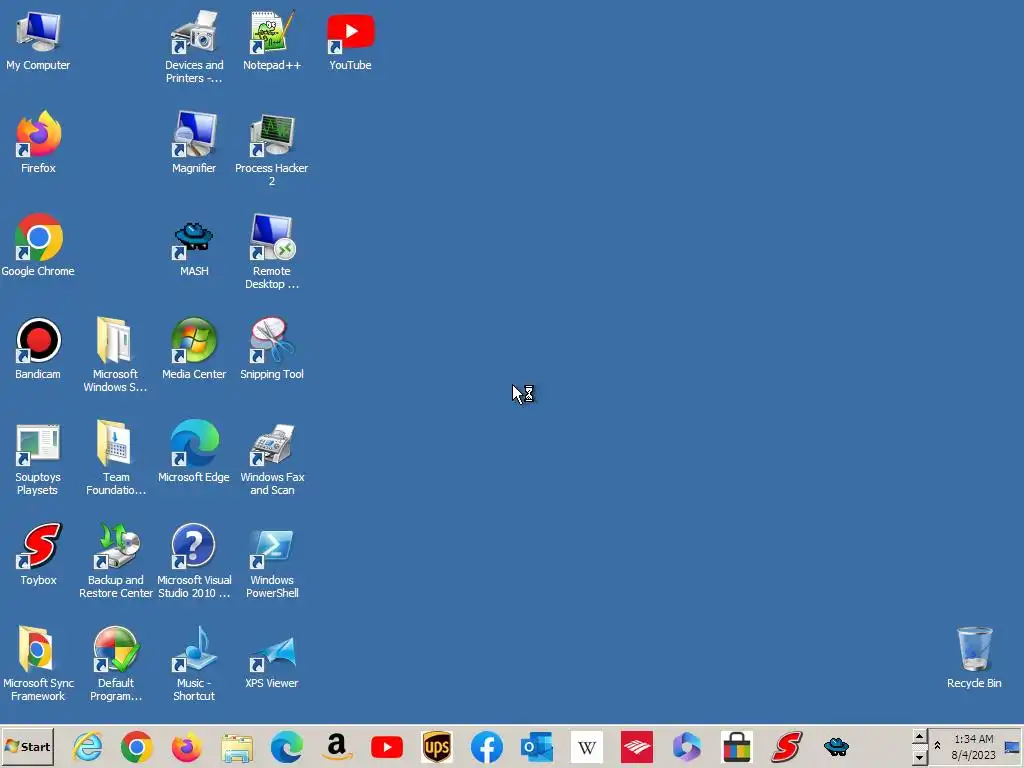This screenshot has height=768, width=1024.
Task: Open UPS taskbar shortcut
Action: (x=437, y=746)
